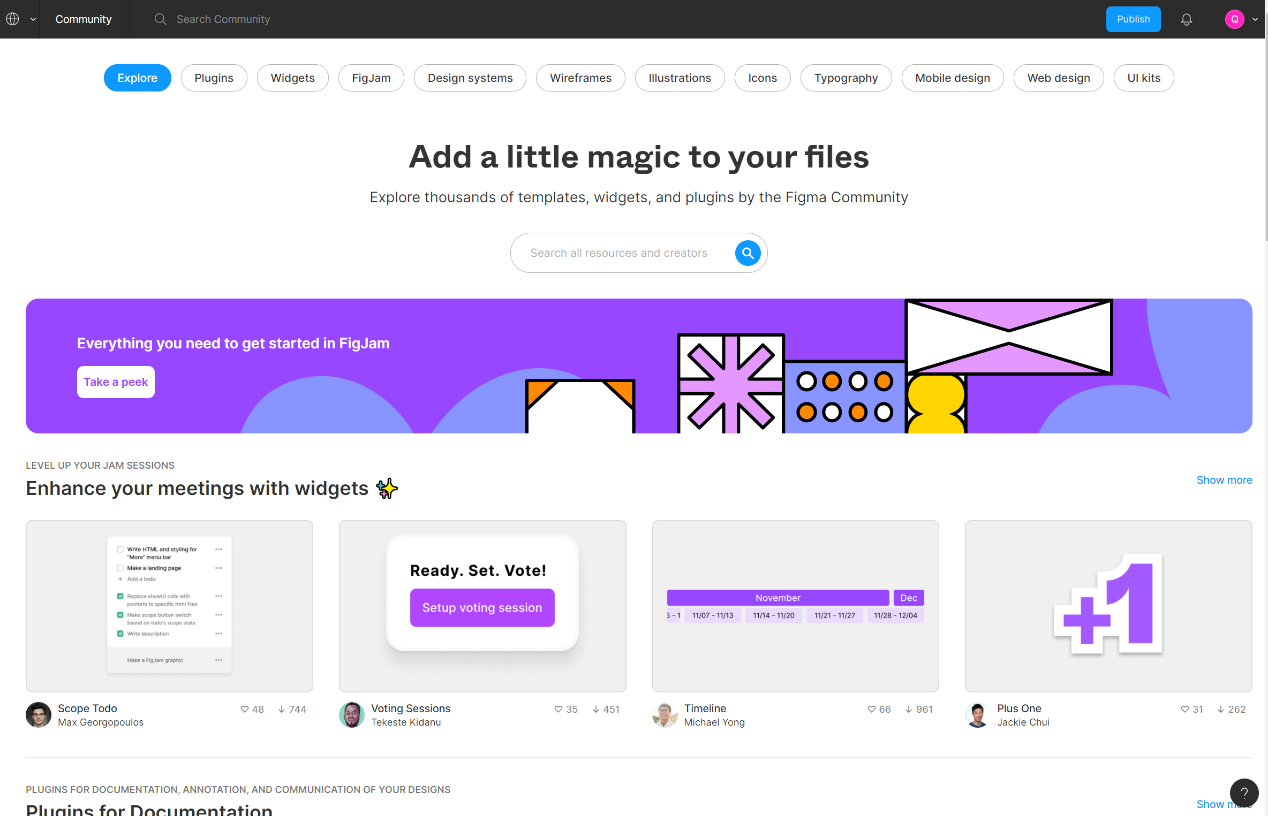Select the Typography category tab
The height and width of the screenshot is (816, 1268).
coord(846,78)
